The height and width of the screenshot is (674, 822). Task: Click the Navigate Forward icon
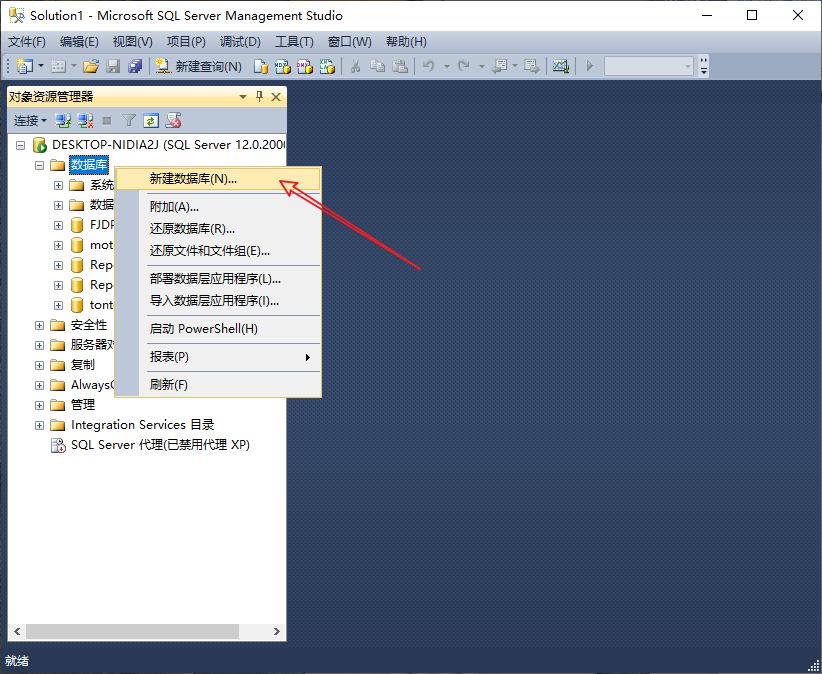pyautogui.click(x=532, y=66)
